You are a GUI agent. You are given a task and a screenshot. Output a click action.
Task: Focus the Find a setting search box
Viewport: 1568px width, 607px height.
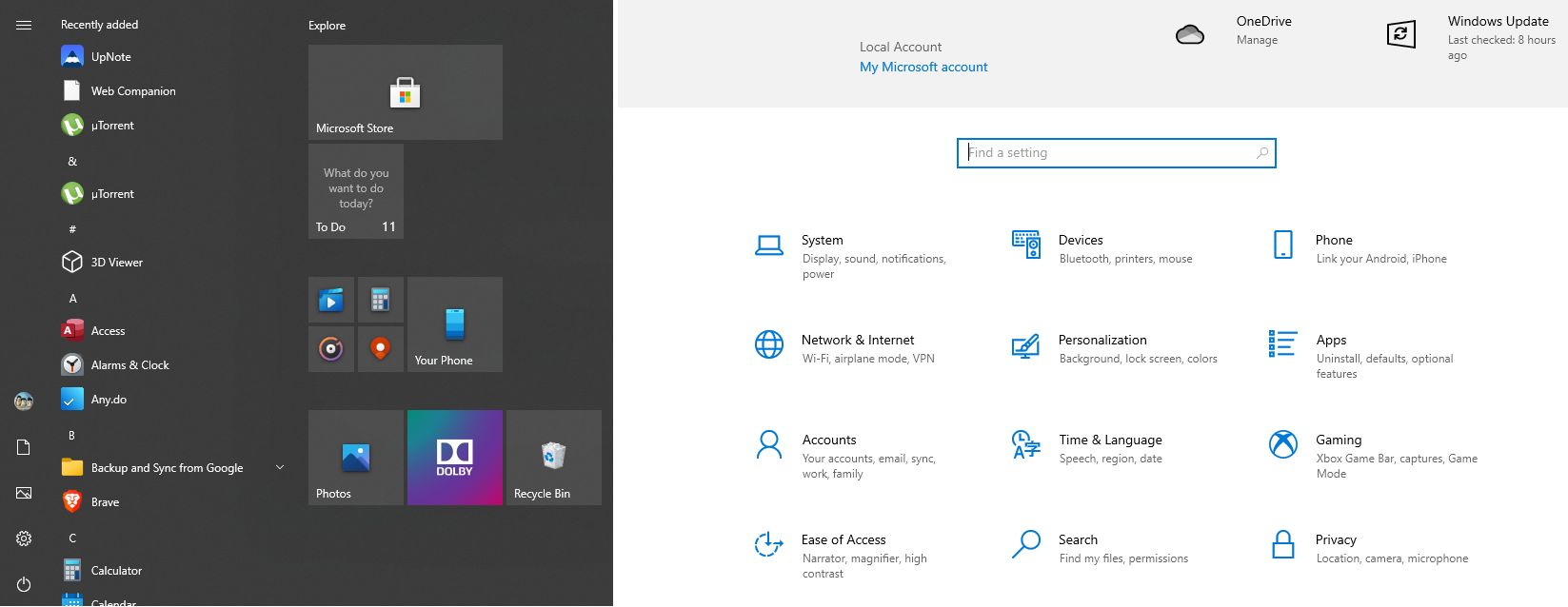click(1116, 152)
